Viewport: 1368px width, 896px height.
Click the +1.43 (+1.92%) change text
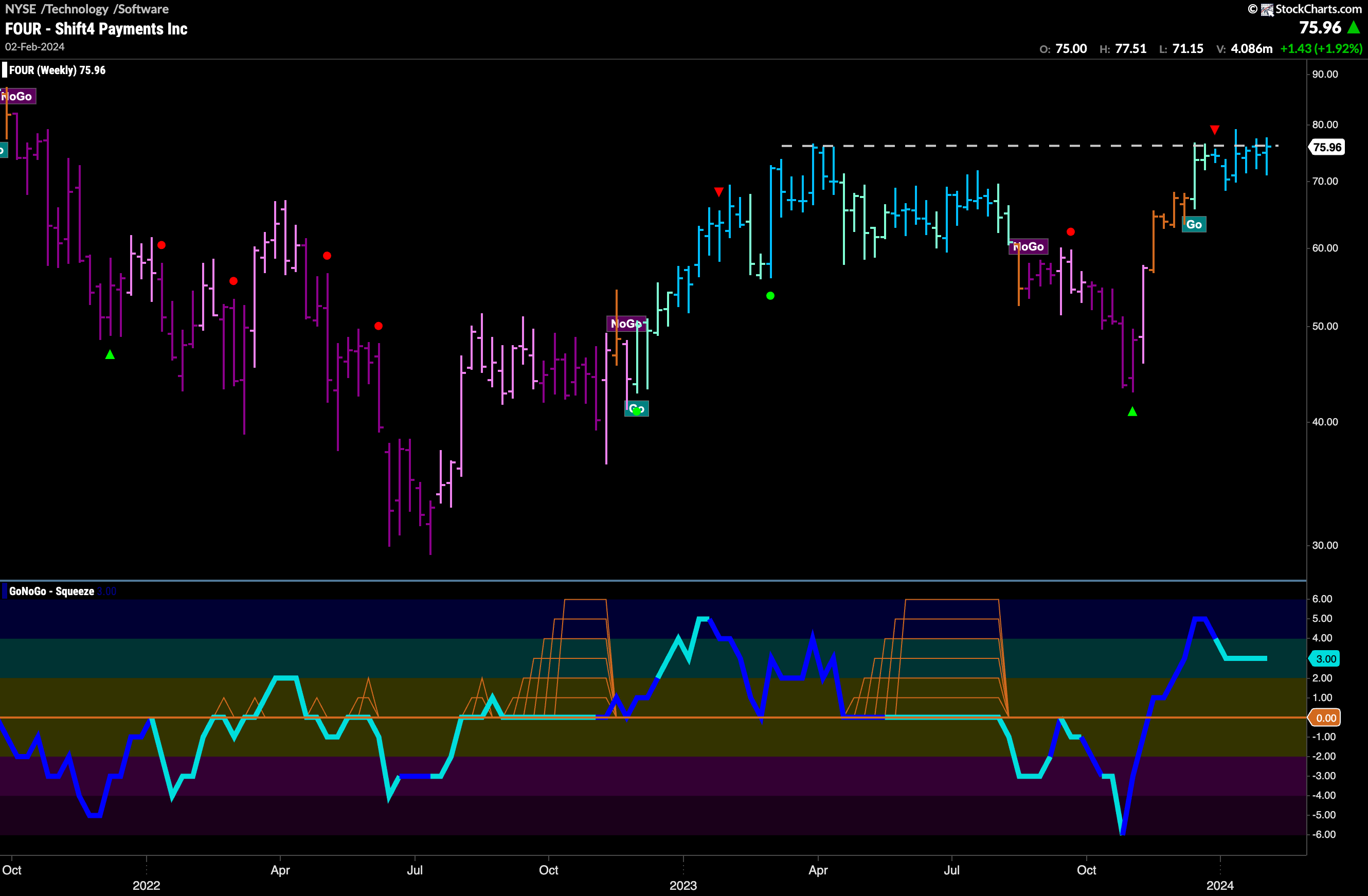1321,49
